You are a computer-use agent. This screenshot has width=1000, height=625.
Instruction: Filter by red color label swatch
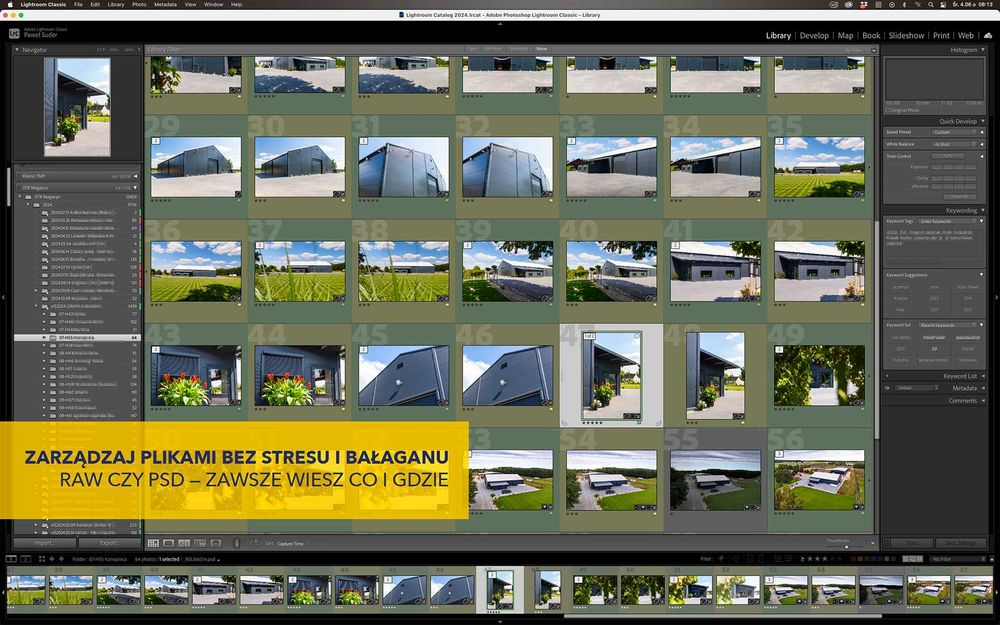[x=855, y=559]
